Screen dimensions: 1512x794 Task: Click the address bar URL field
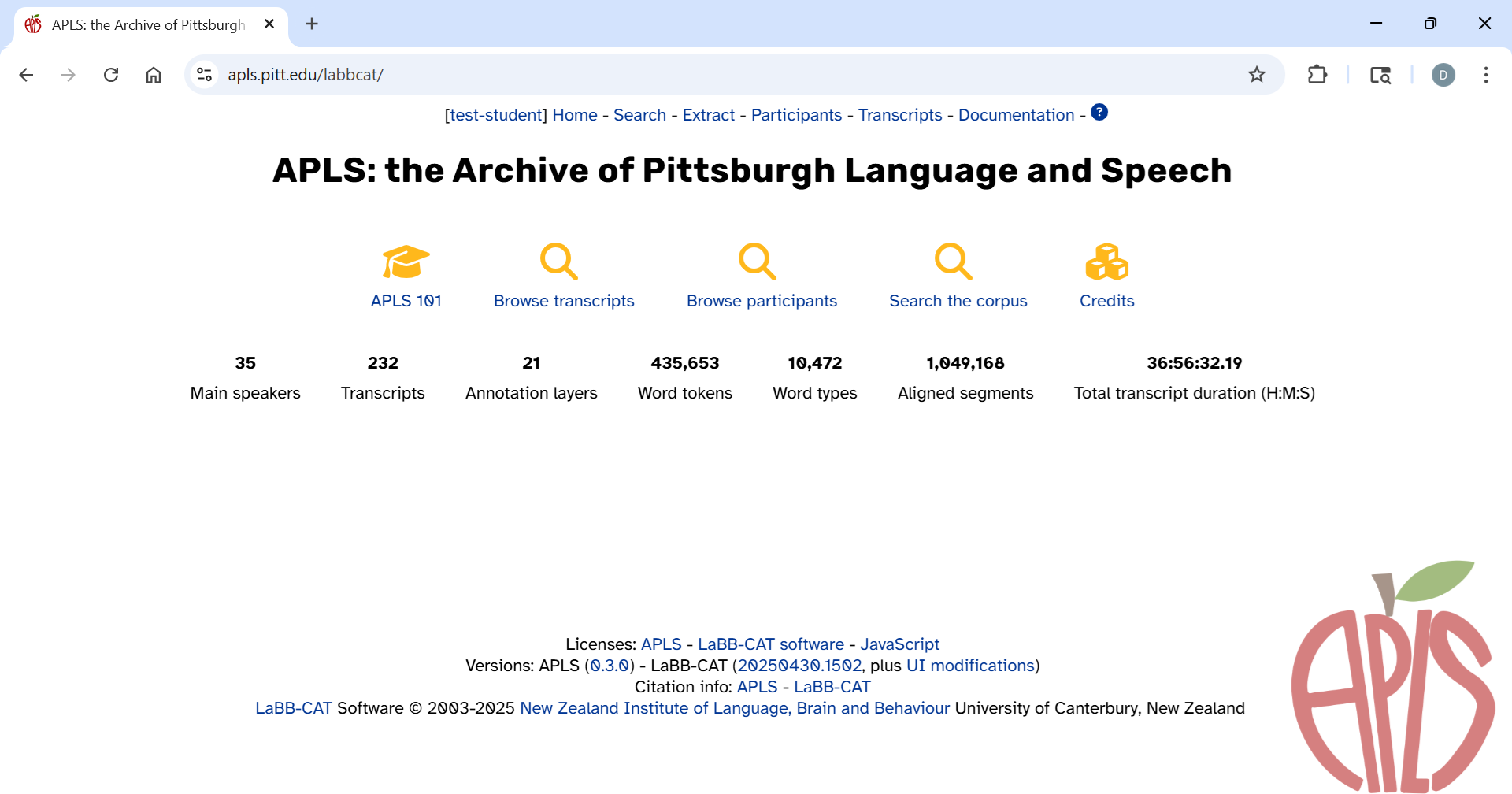coord(732,75)
